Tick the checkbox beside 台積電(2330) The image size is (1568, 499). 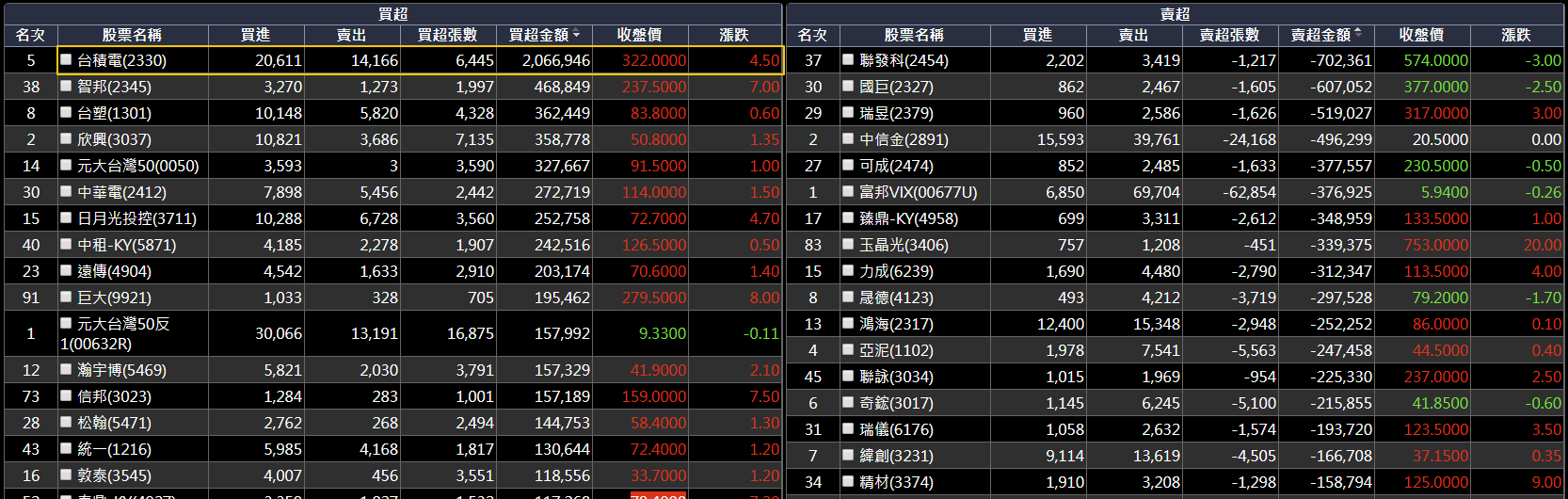coord(66,59)
